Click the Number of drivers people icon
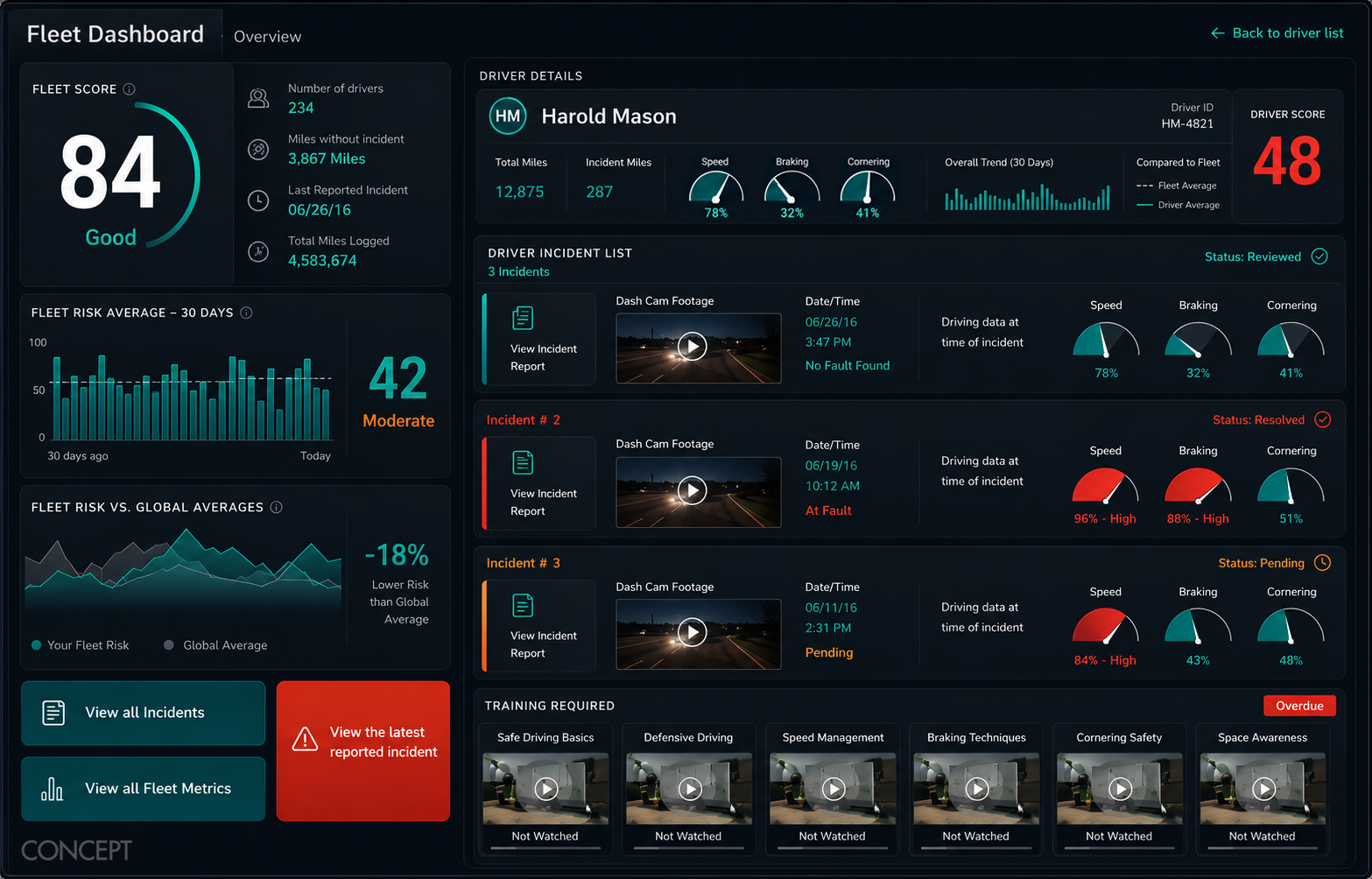 [258, 98]
